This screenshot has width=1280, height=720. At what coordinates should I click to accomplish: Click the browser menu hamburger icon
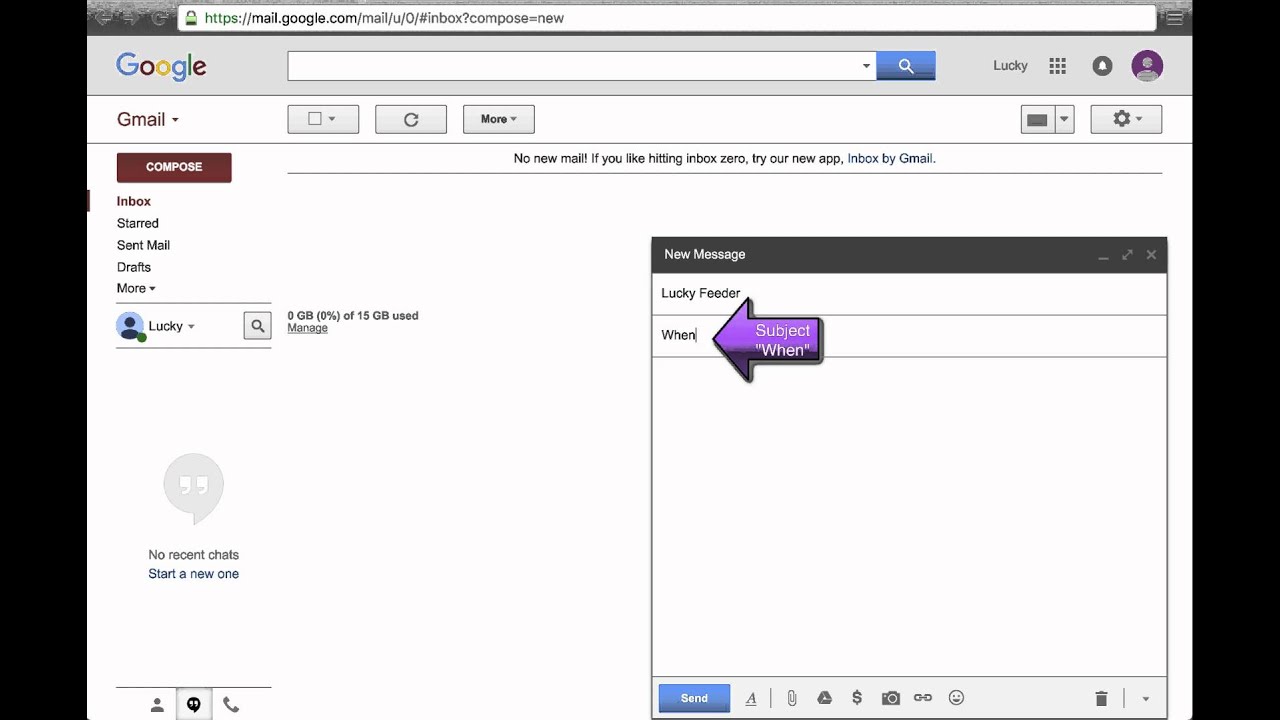(x=1174, y=18)
